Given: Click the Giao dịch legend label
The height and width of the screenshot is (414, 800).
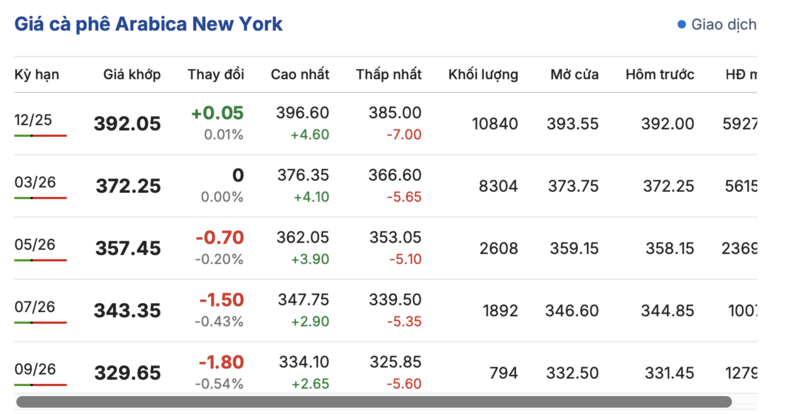Looking at the screenshot, I should pos(723,25).
